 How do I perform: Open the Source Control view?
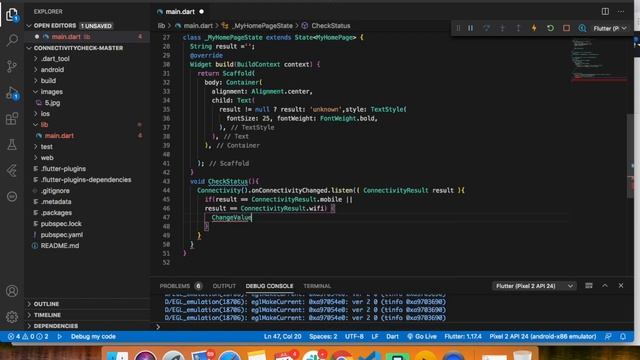point(12,66)
